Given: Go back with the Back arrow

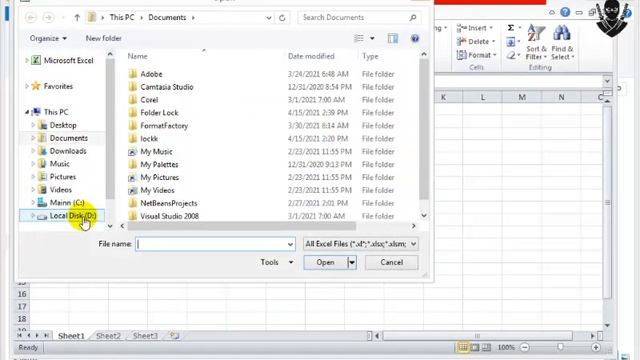Looking at the screenshot, I should coord(31,18).
